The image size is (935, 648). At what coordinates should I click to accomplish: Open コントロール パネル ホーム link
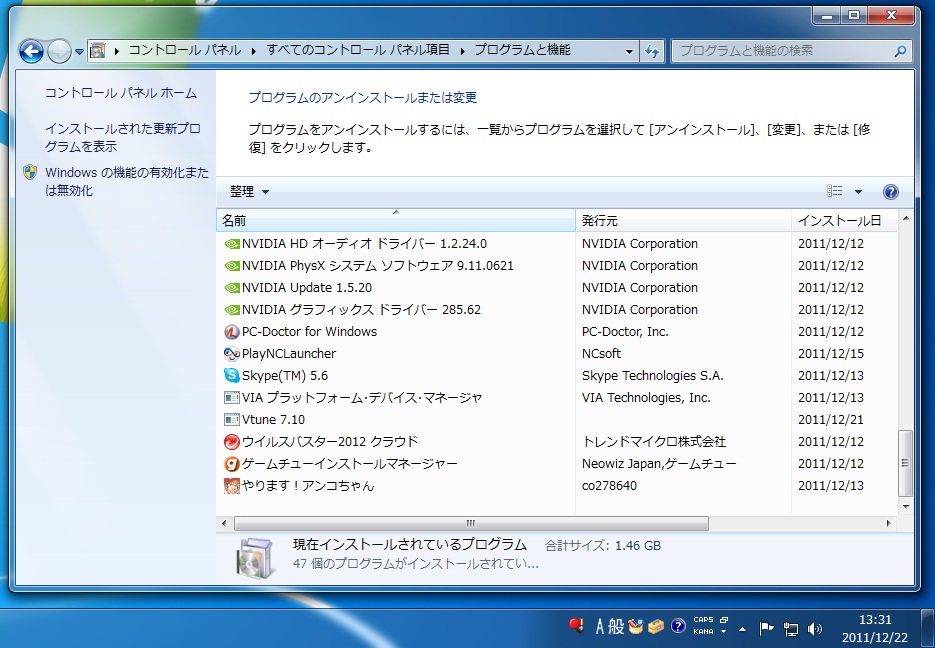[x=121, y=93]
